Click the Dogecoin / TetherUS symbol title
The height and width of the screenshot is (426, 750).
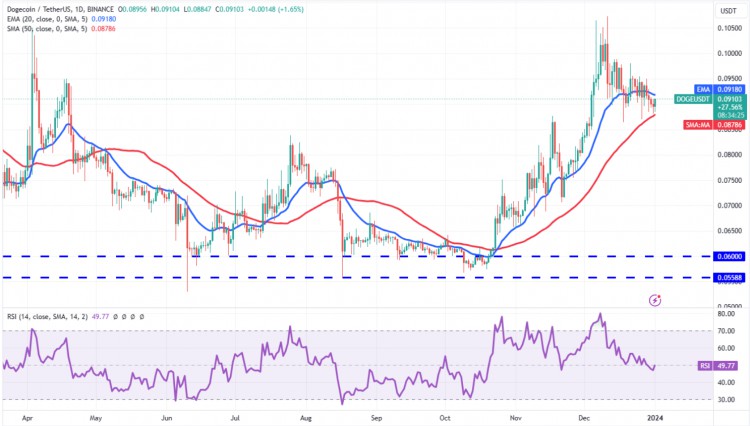(60, 9)
